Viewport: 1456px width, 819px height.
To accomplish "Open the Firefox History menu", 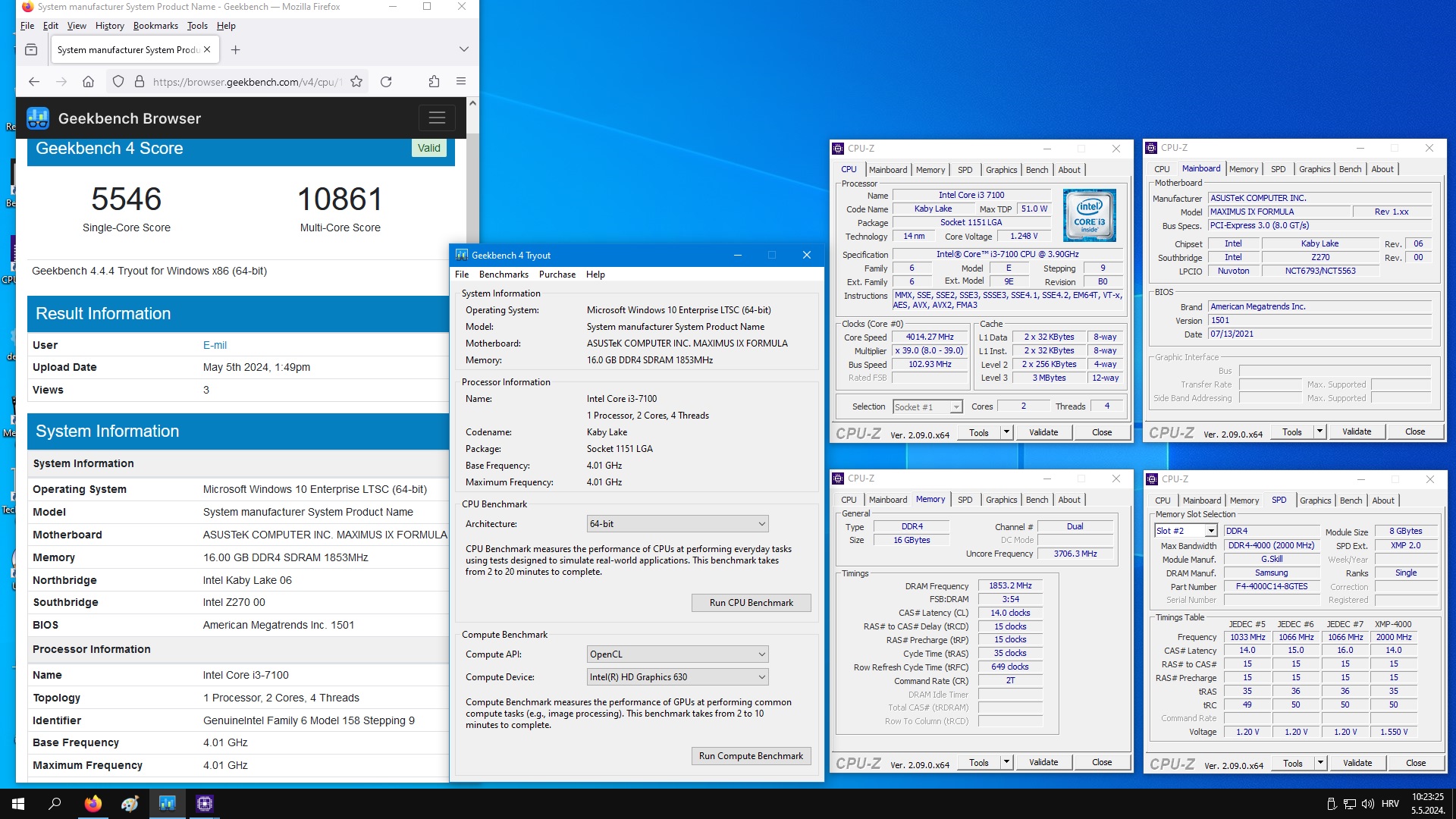I will pos(109,26).
